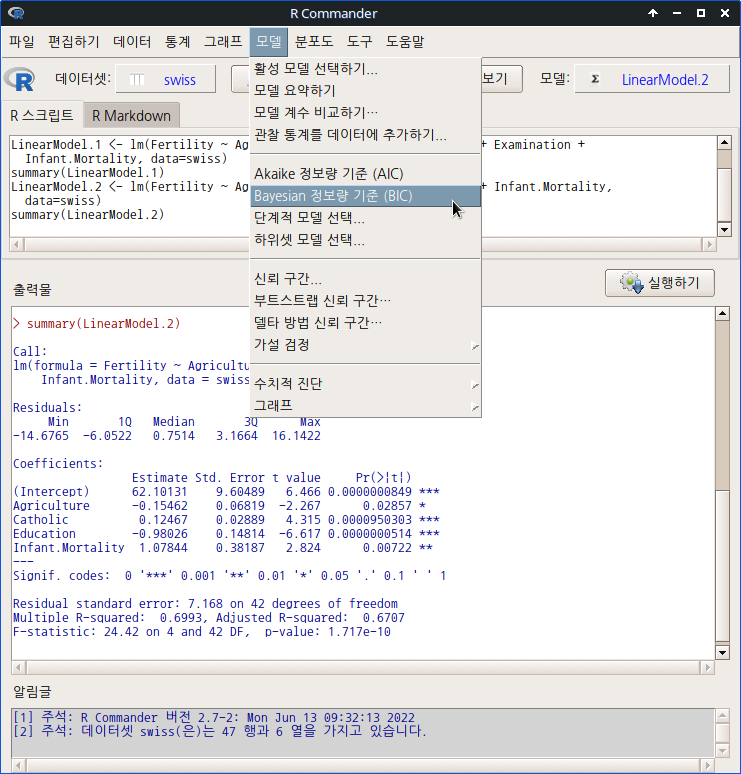Click the F-statistic output line
This screenshot has width=741, height=774.
tap(202, 632)
